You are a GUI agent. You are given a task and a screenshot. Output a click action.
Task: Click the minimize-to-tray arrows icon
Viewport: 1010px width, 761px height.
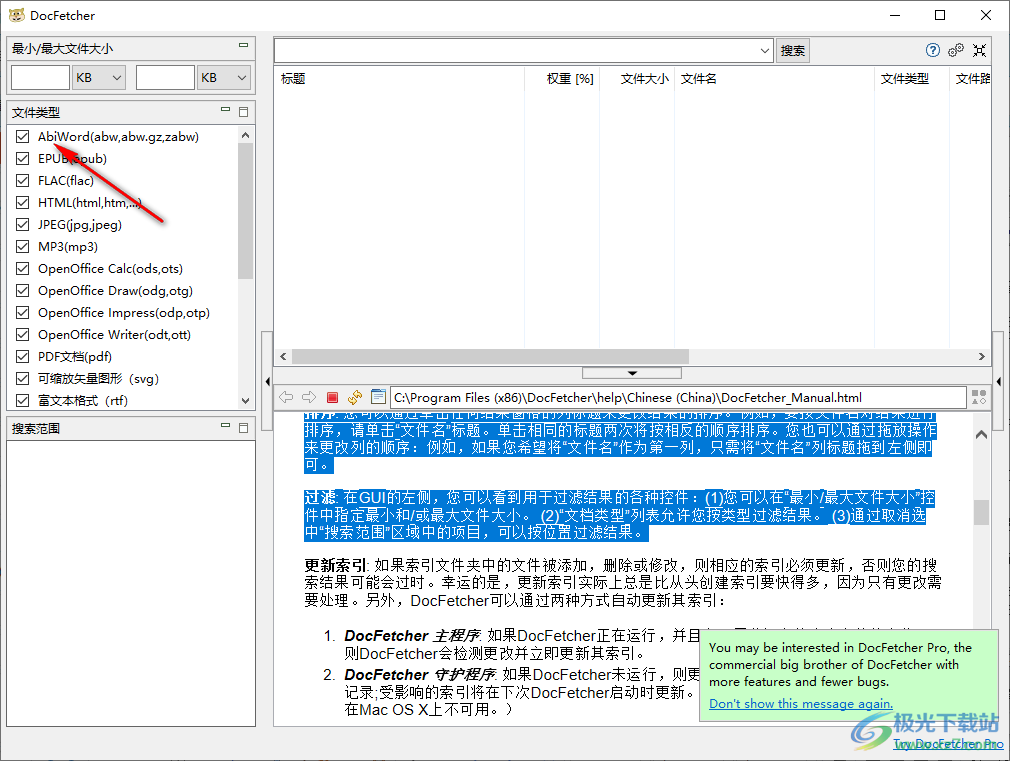point(979,50)
